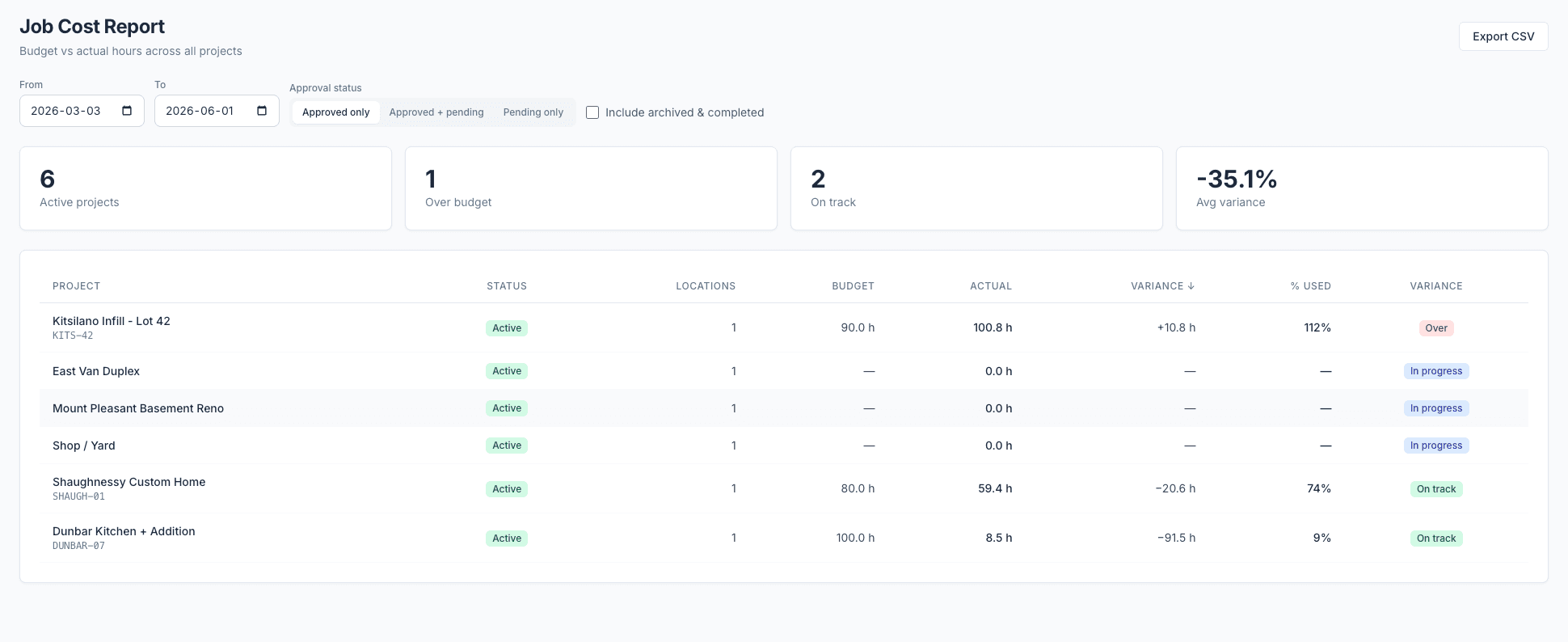Click the sort arrow beside the Variance header
The width and height of the screenshot is (1568, 642).
[1191, 286]
